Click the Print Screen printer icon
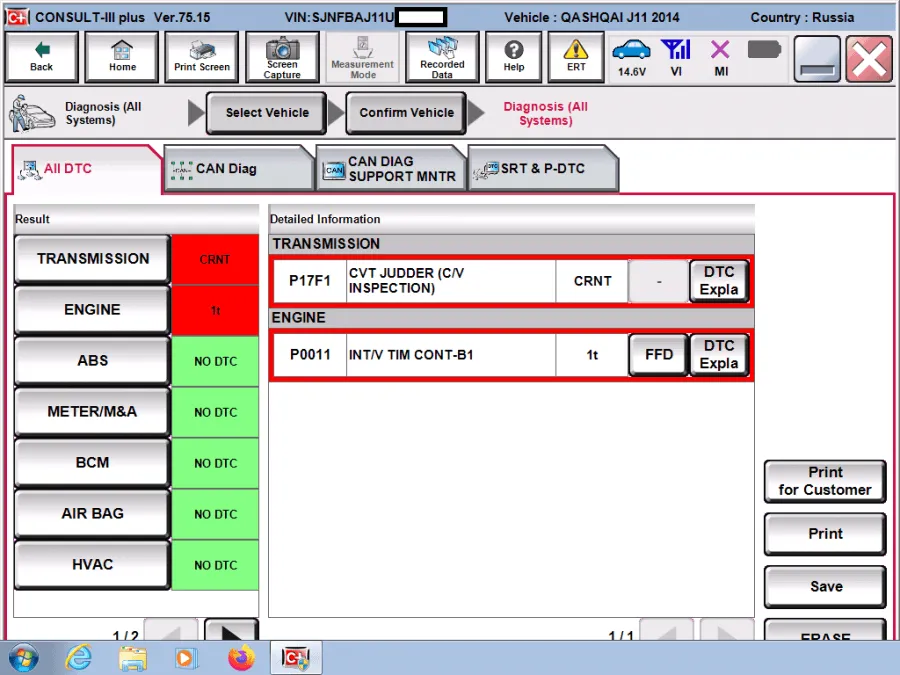This screenshot has height=675, width=900. tap(201, 57)
